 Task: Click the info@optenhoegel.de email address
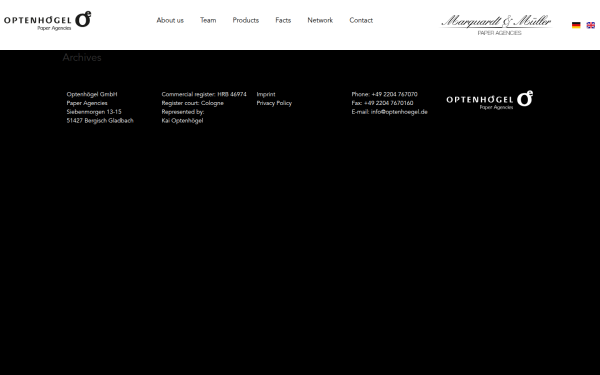[x=399, y=112]
